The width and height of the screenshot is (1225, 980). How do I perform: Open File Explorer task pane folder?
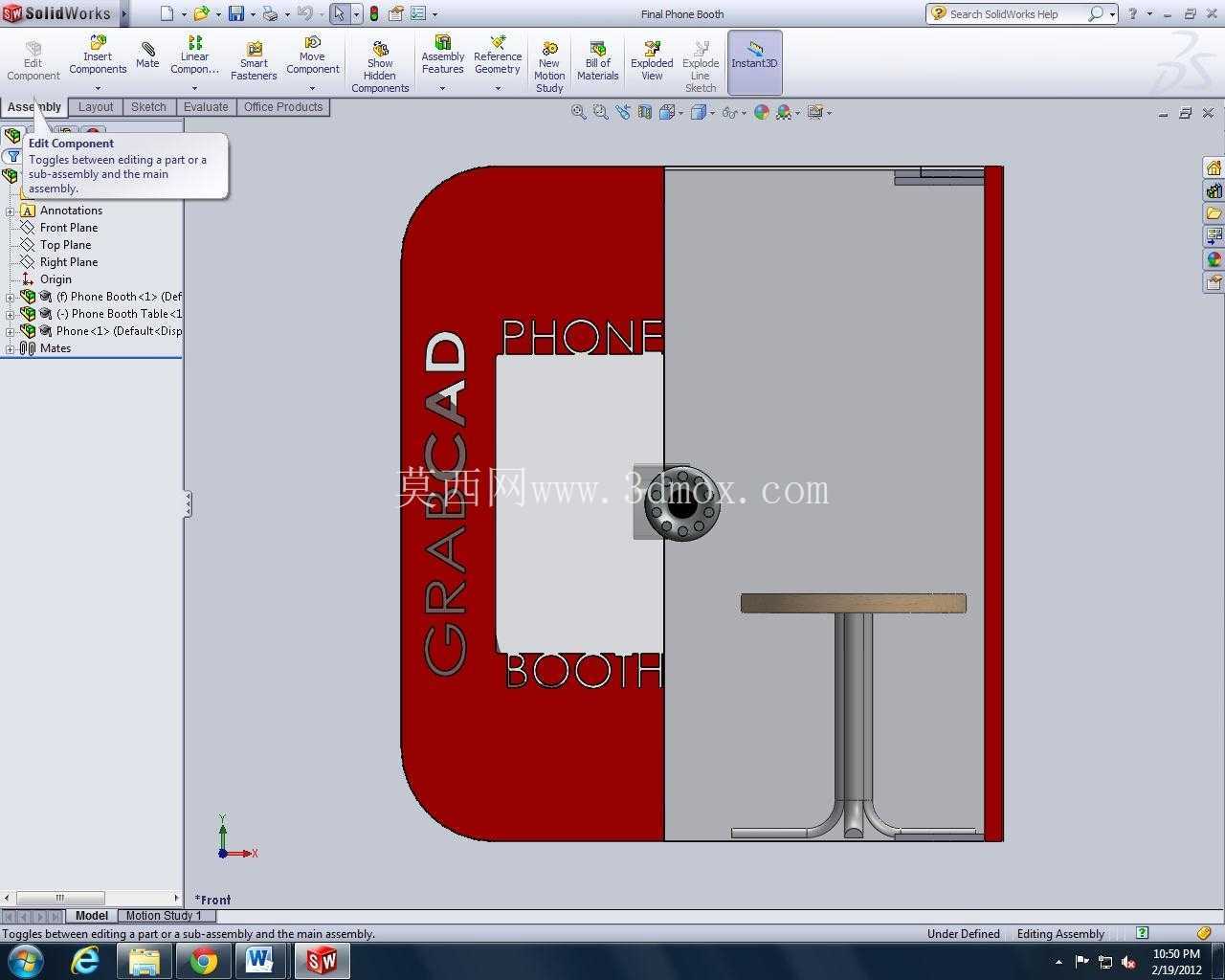tap(1214, 213)
